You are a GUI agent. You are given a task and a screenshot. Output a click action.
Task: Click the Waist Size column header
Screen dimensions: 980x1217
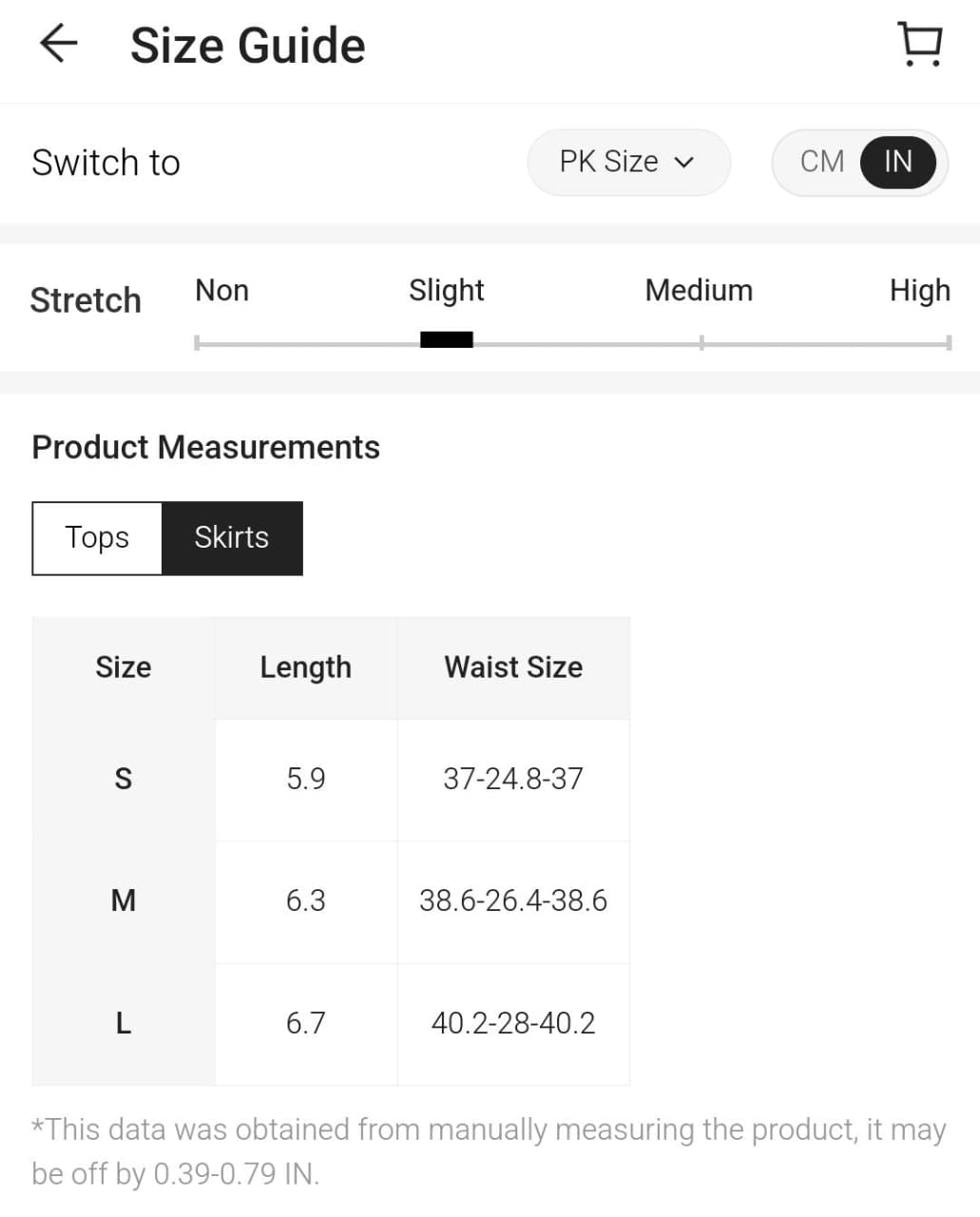[513, 667]
